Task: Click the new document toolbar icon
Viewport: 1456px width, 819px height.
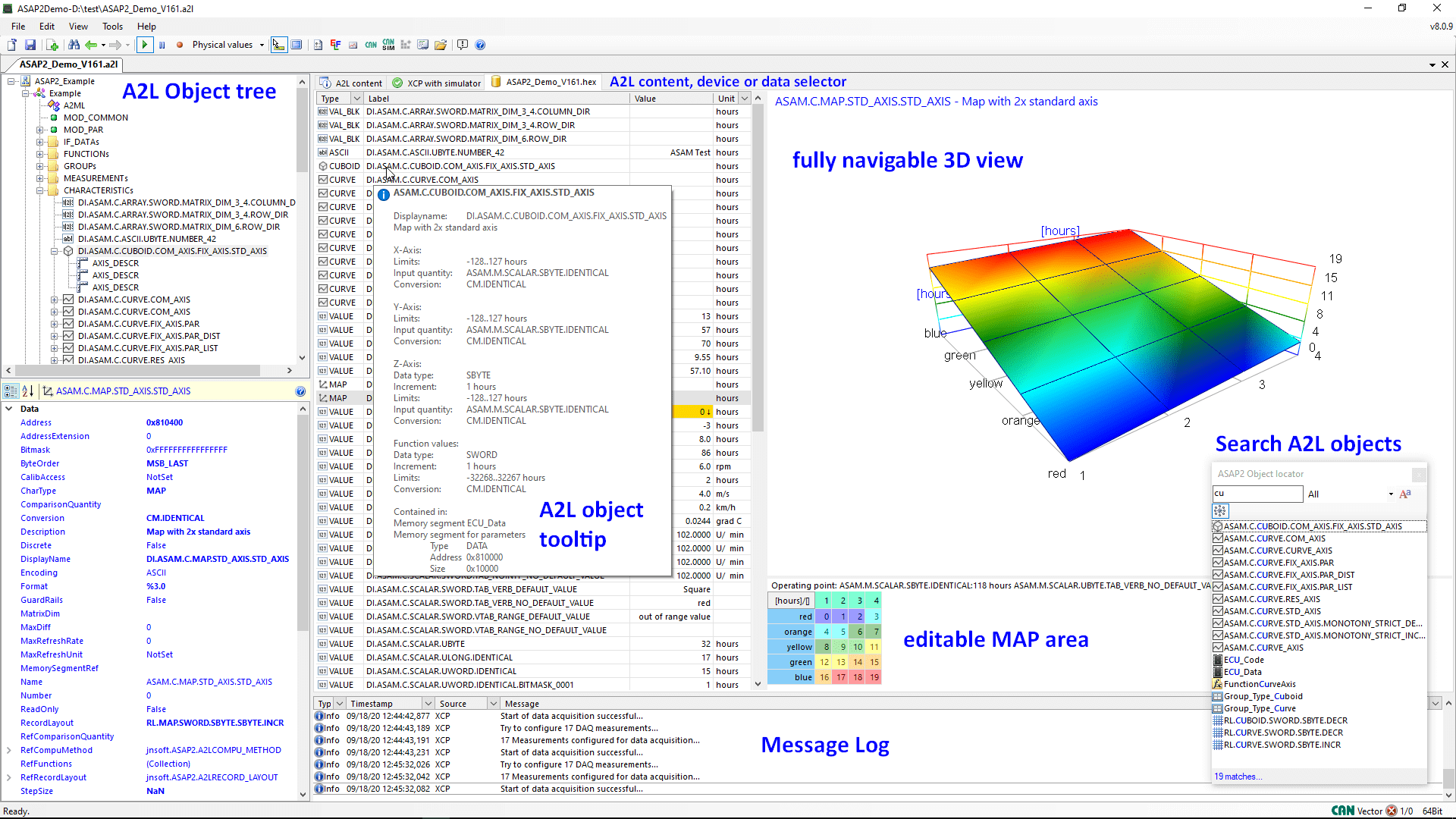Action: coord(11,45)
